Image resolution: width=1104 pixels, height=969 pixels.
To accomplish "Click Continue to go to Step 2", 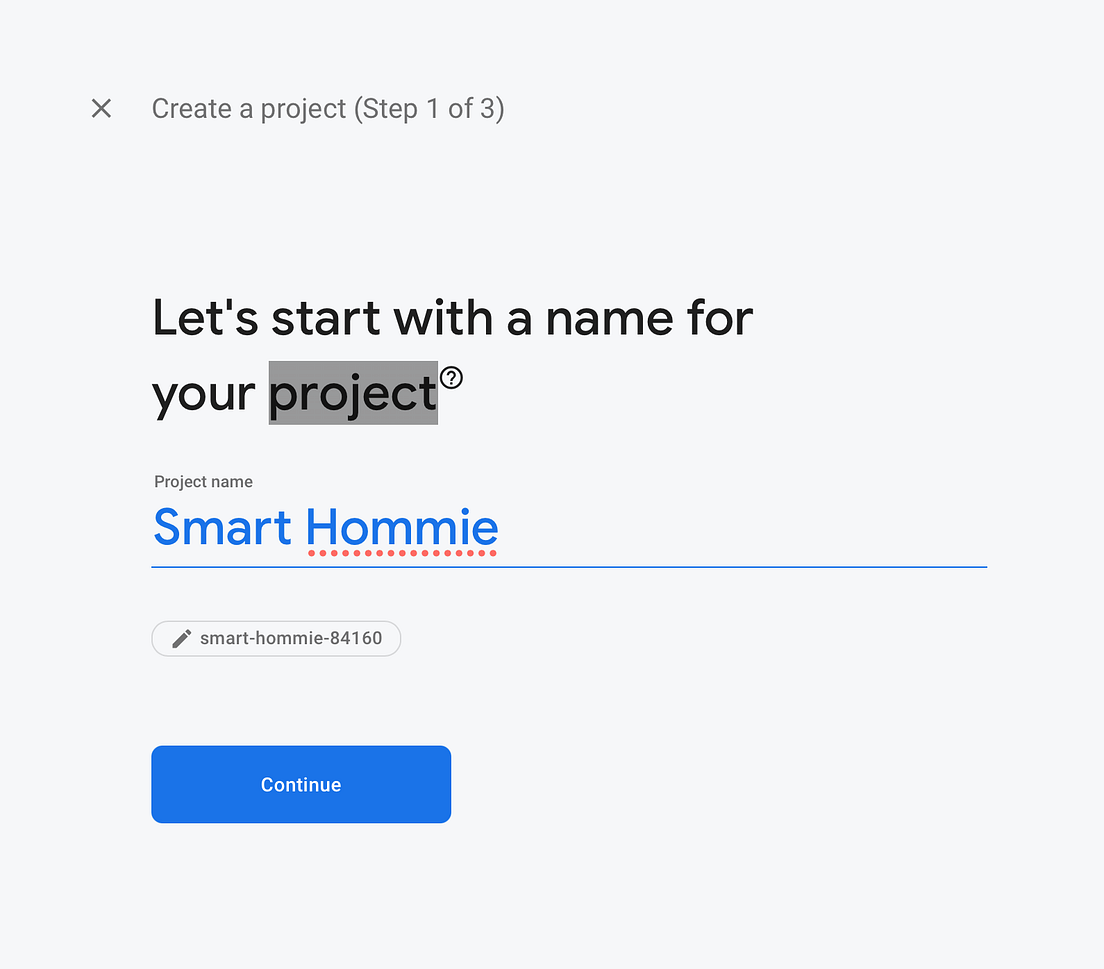I will click(x=300, y=784).
